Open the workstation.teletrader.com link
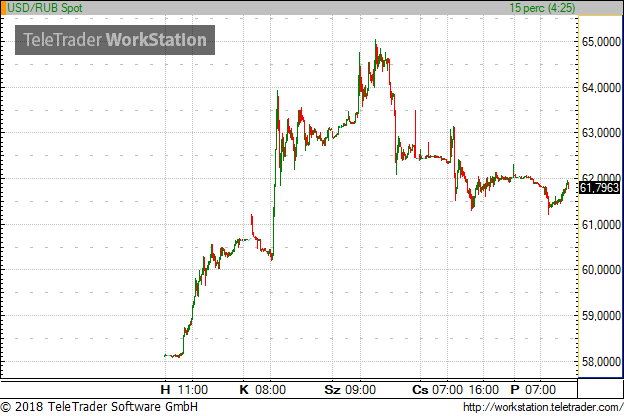Screen dimensions: 624x416 [543, 407]
